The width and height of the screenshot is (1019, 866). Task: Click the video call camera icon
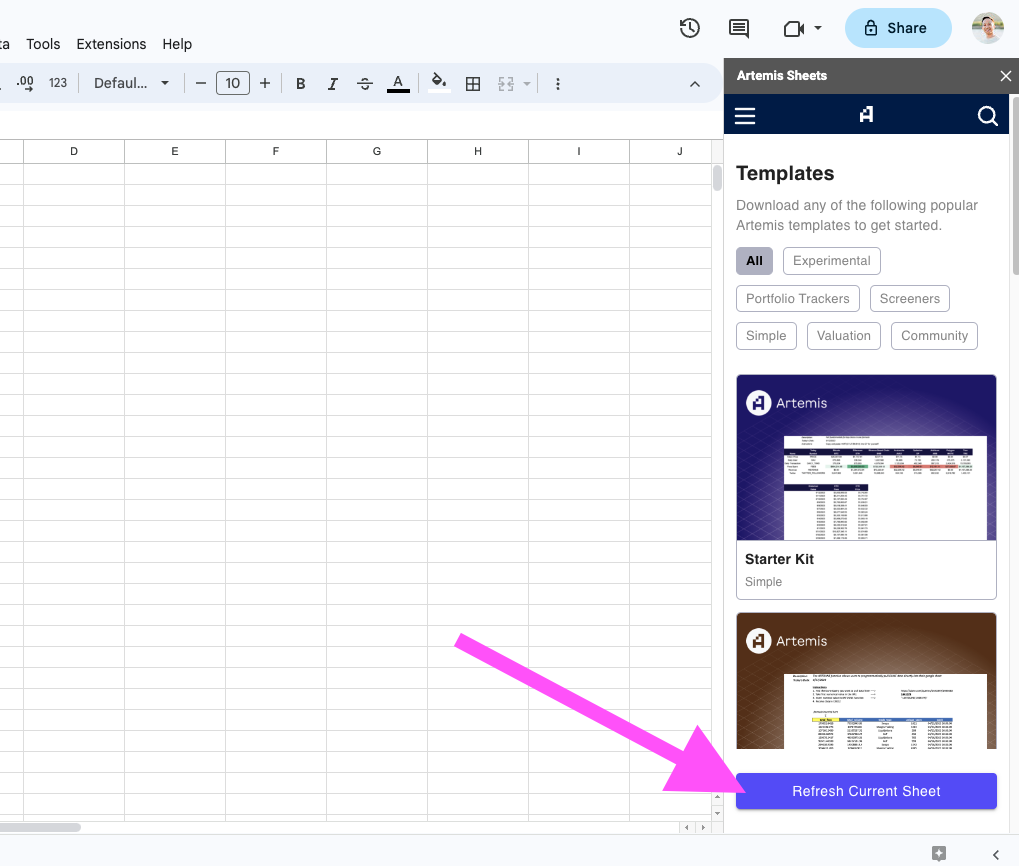[793, 29]
